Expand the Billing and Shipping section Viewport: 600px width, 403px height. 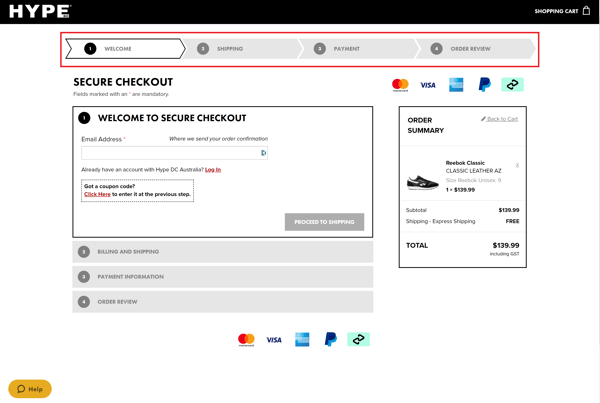click(223, 252)
